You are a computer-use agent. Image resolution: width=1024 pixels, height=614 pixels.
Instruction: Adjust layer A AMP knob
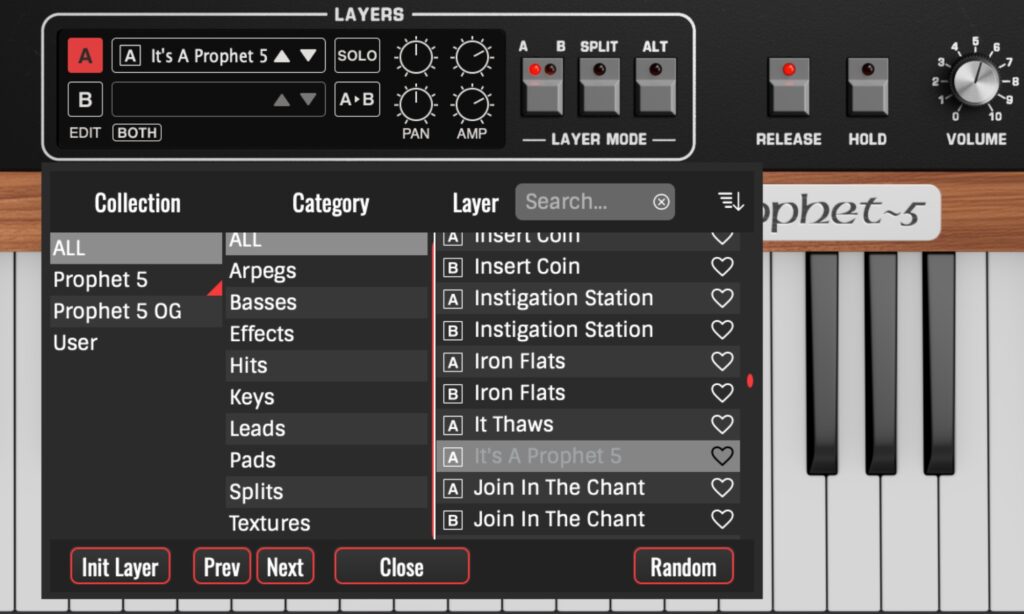(472, 57)
